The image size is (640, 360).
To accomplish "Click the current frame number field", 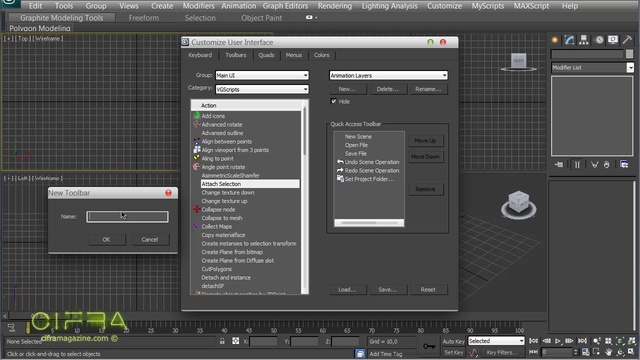I will click(x=557, y=352).
